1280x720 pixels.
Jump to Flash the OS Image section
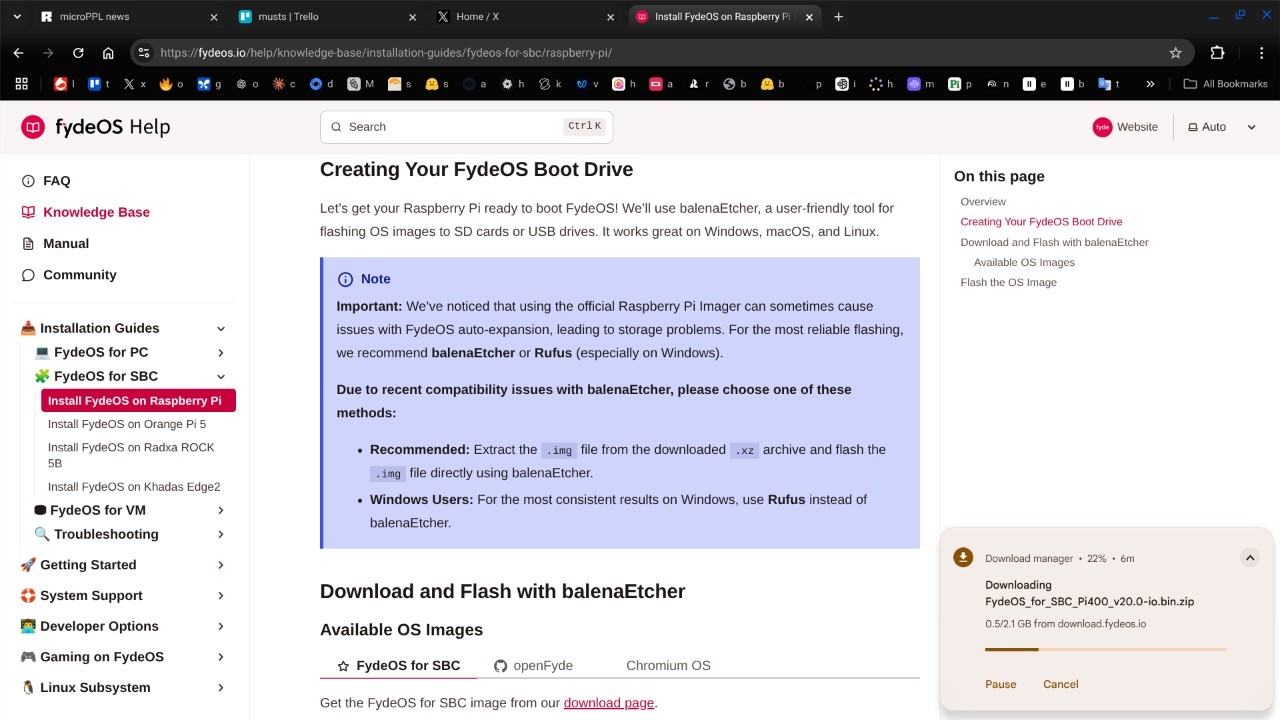point(1008,282)
